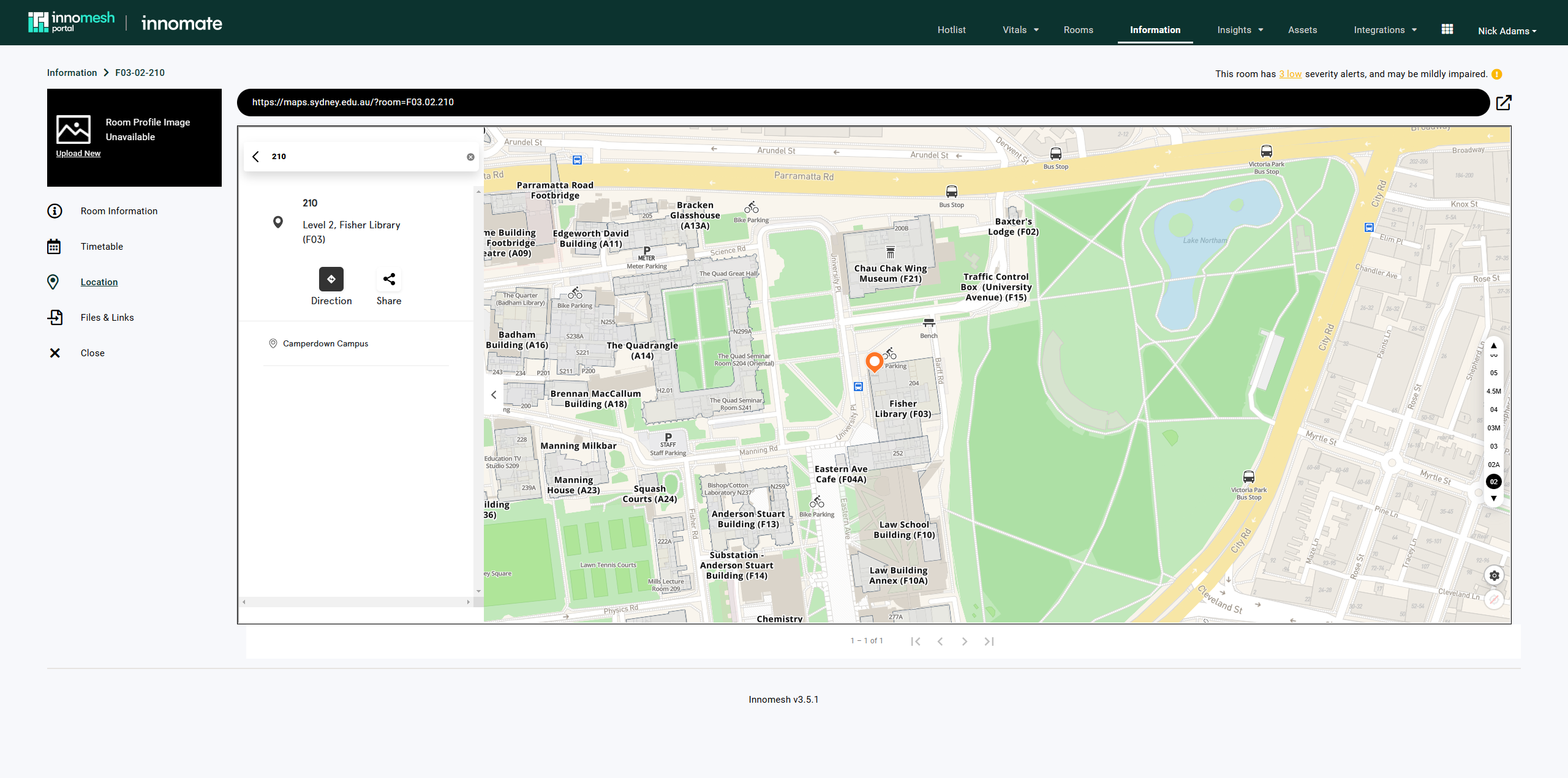Image resolution: width=1568 pixels, height=778 pixels.
Task: Open the Room Information section
Action: click(119, 211)
